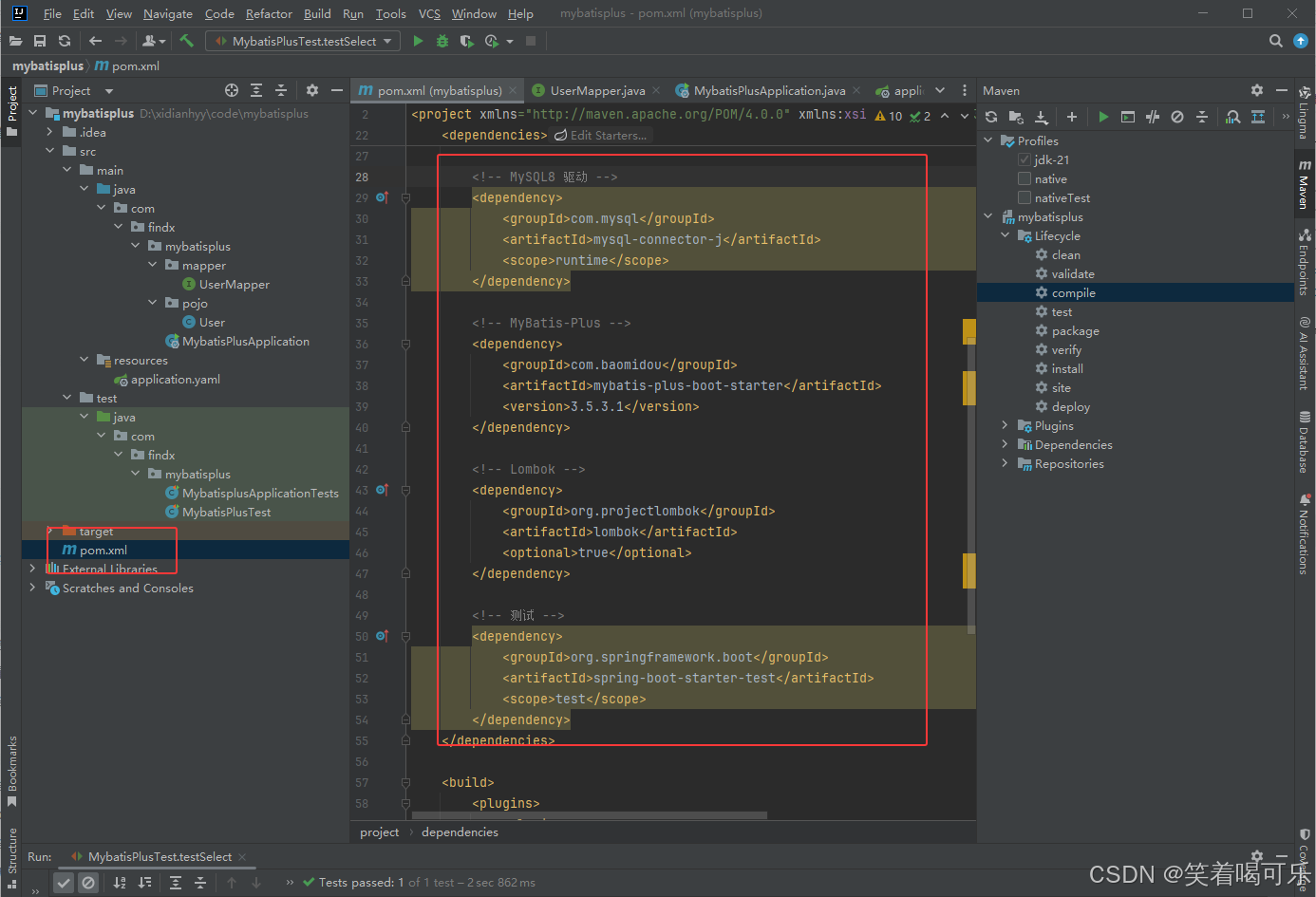Open Project panel settings gear
This screenshot has height=897, width=1316.
312,90
